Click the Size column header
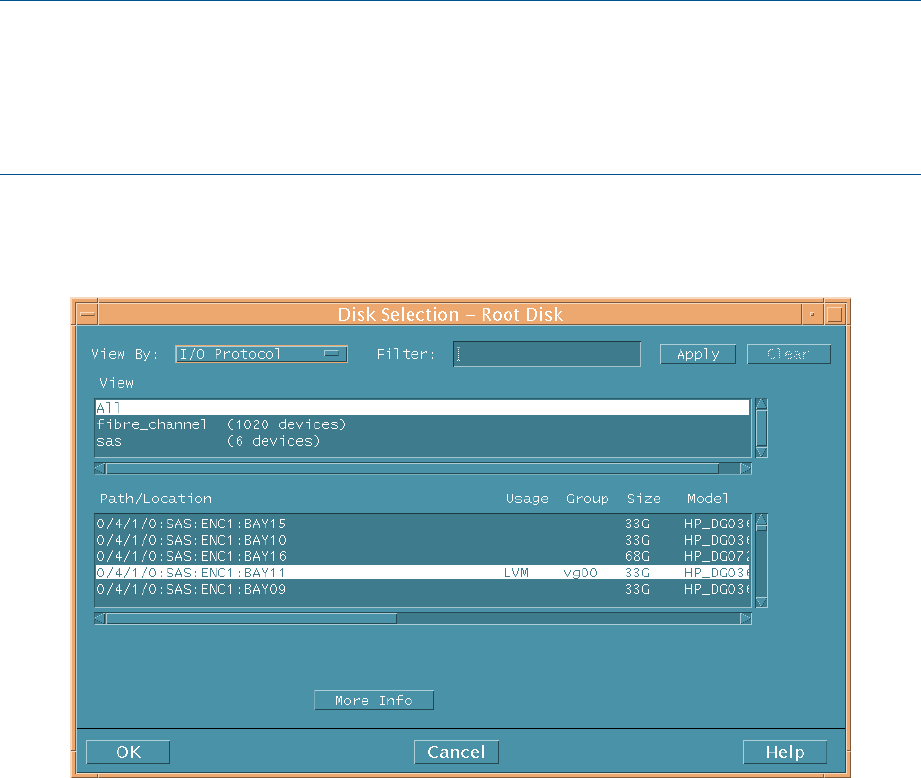This screenshot has height=778, width=921. [644, 499]
